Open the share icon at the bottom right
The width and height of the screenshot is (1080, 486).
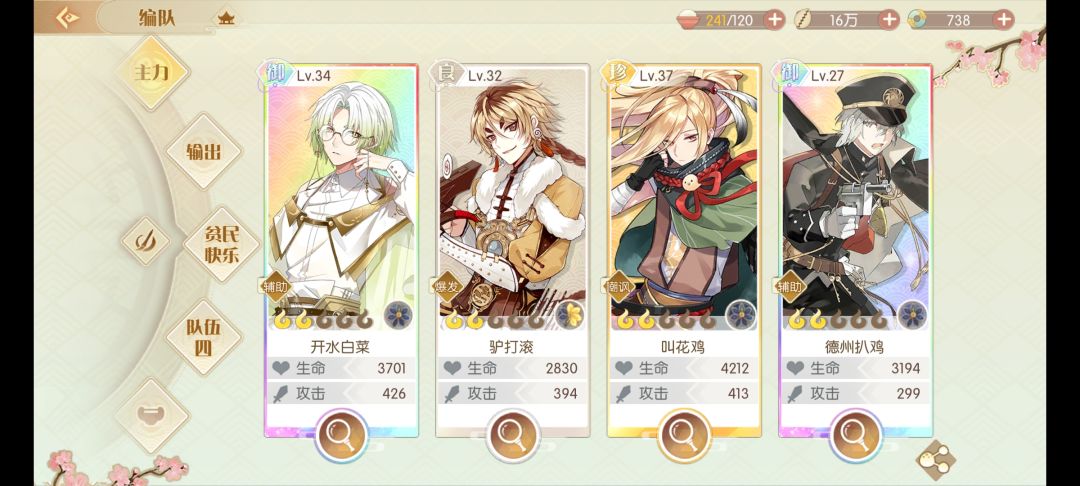click(936, 461)
